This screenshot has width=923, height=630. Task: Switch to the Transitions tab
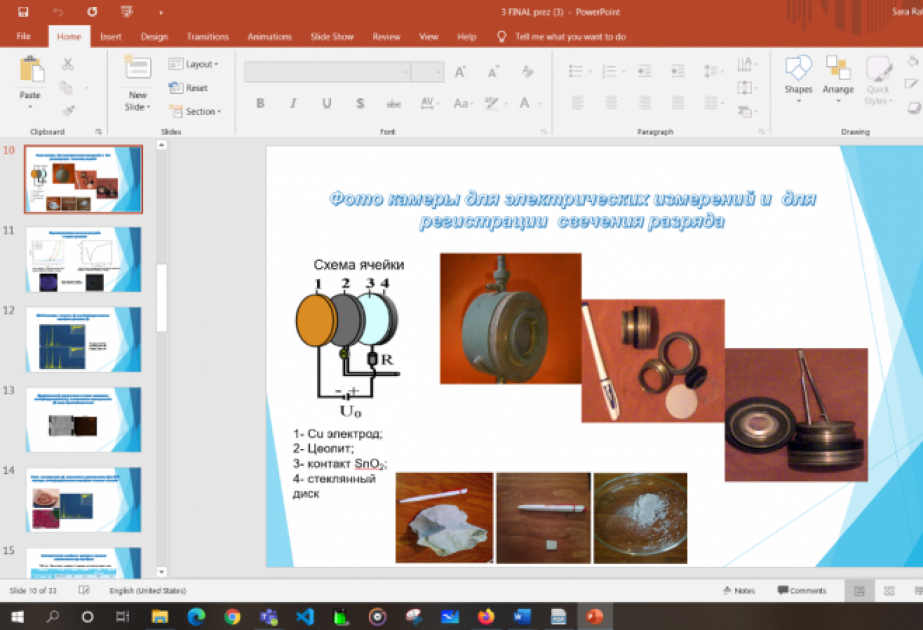[208, 37]
